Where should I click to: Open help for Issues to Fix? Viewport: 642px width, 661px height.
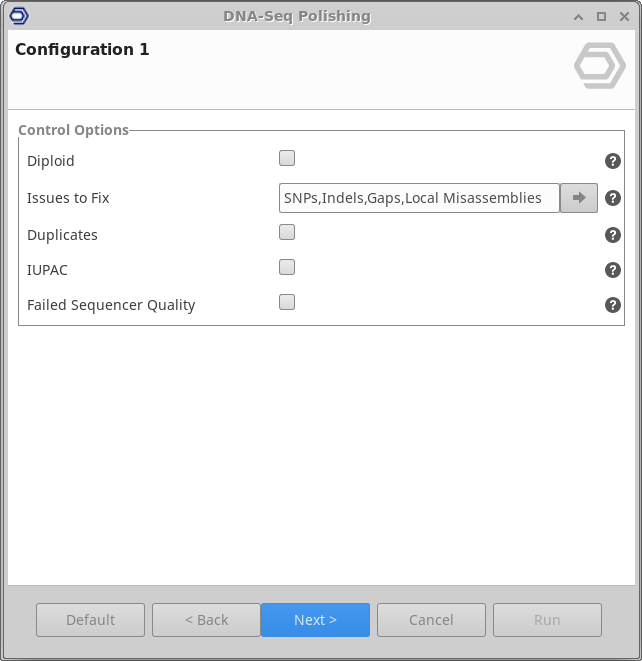click(x=613, y=198)
